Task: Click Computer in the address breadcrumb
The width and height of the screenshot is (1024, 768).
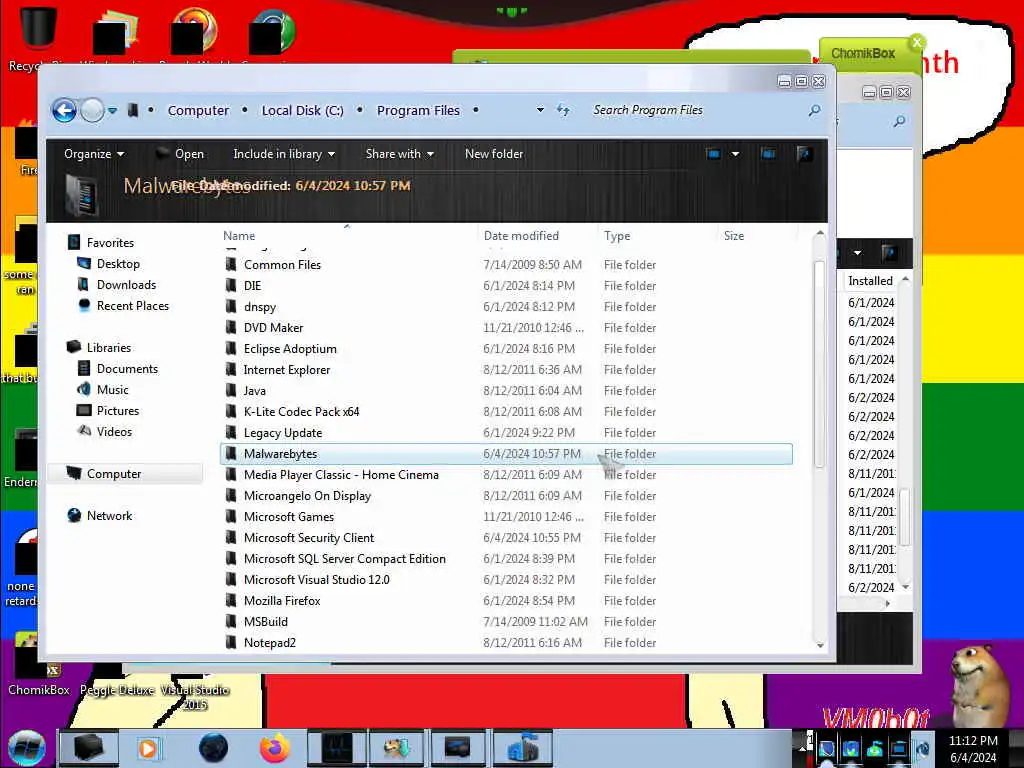Action: (198, 110)
